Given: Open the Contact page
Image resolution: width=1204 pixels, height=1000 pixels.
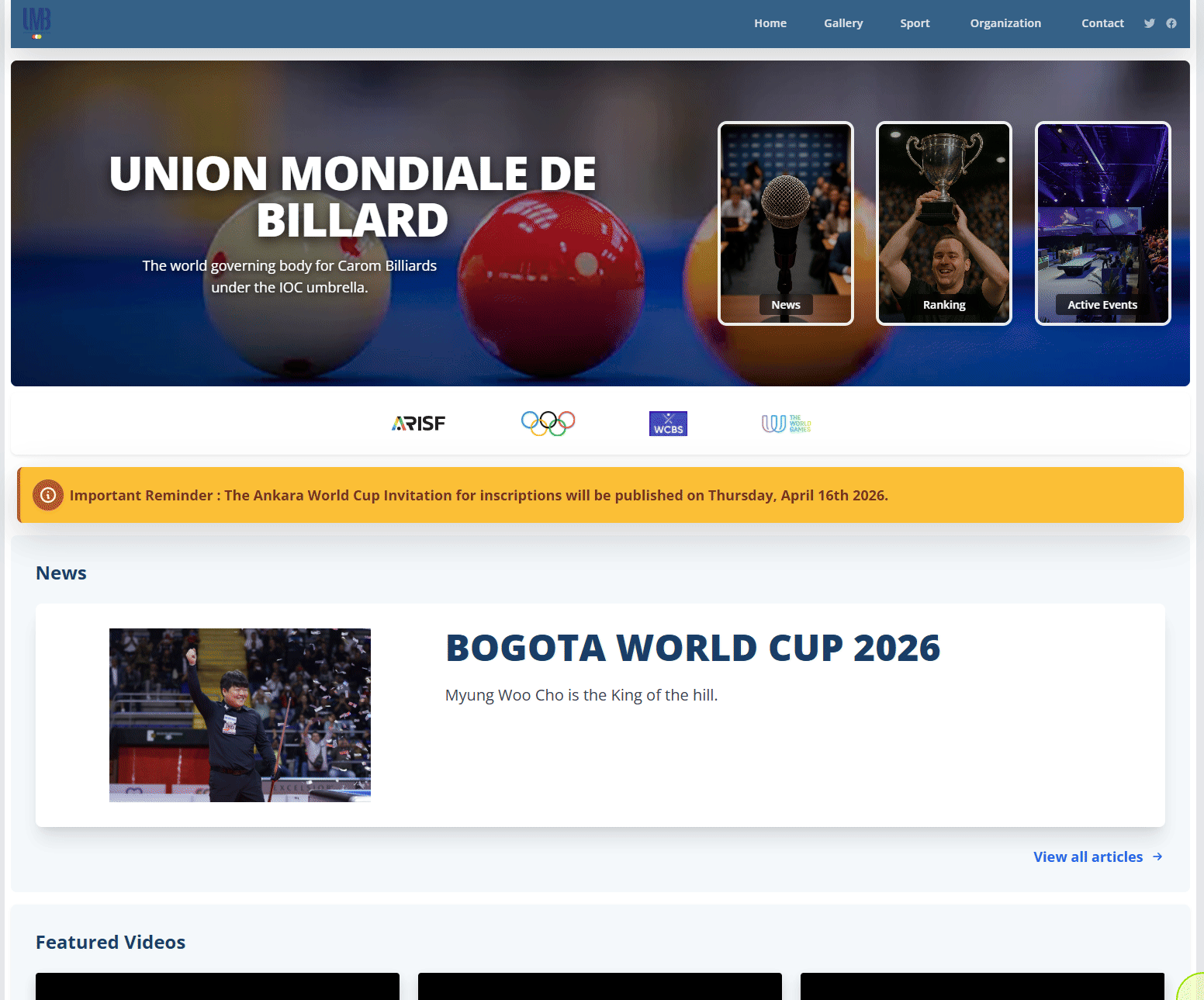Looking at the screenshot, I should pos(1102,23).
